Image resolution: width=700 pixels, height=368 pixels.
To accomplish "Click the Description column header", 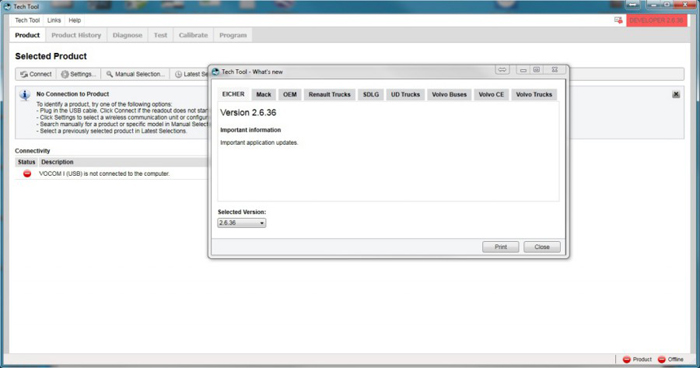I will pos(57,162).
